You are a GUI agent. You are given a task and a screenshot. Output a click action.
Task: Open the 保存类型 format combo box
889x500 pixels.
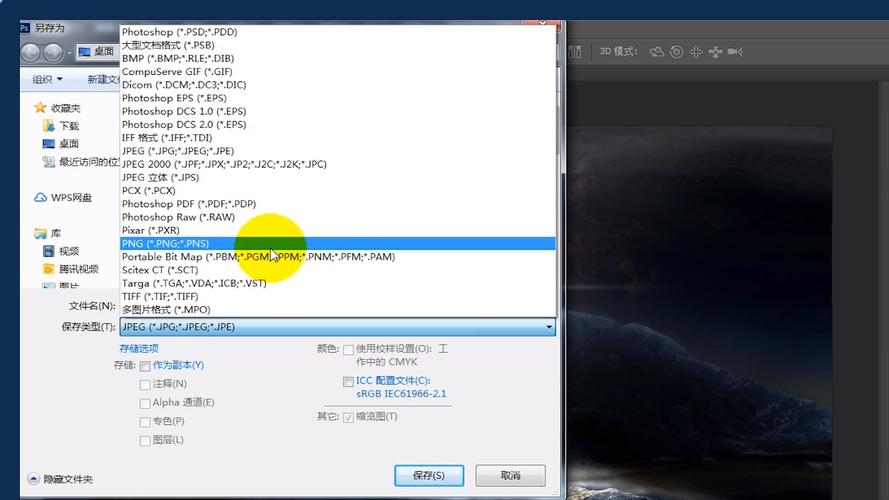[x=337, y=327]
